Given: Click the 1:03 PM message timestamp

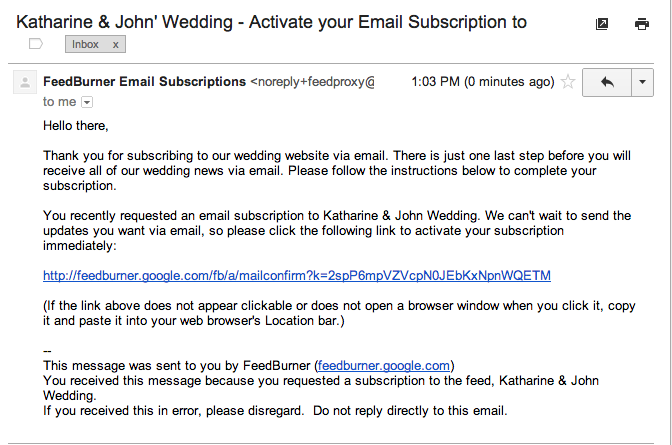Looking at the screenshot, I should click(483, 81).
